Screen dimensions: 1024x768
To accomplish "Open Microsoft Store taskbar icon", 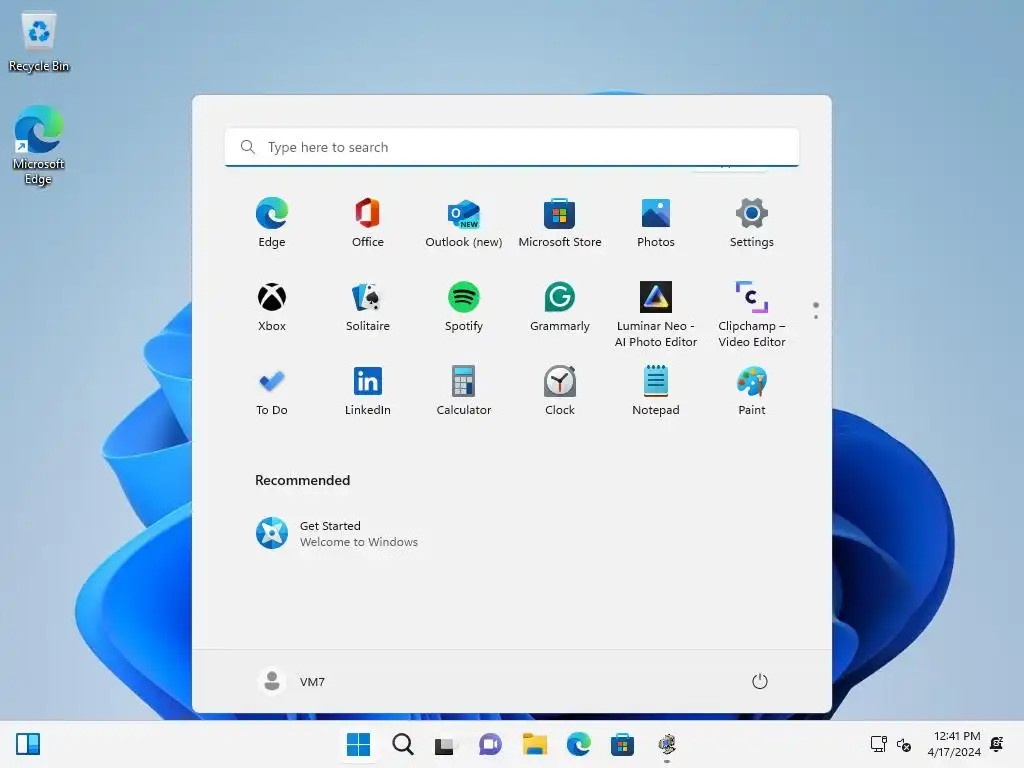I will (x=622, y=744).
